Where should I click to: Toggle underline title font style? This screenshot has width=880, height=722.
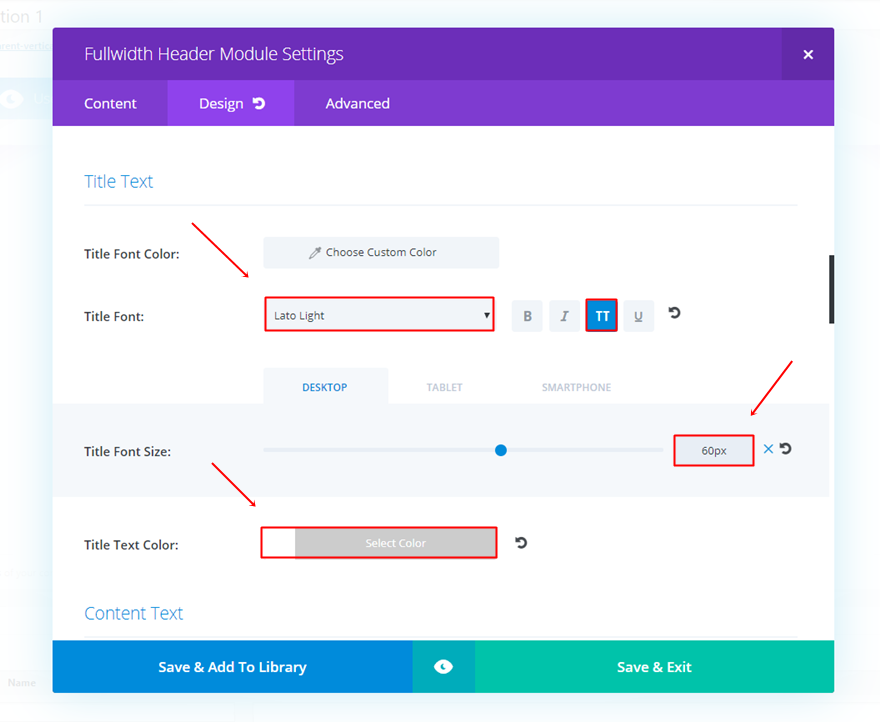click(638, 316)
